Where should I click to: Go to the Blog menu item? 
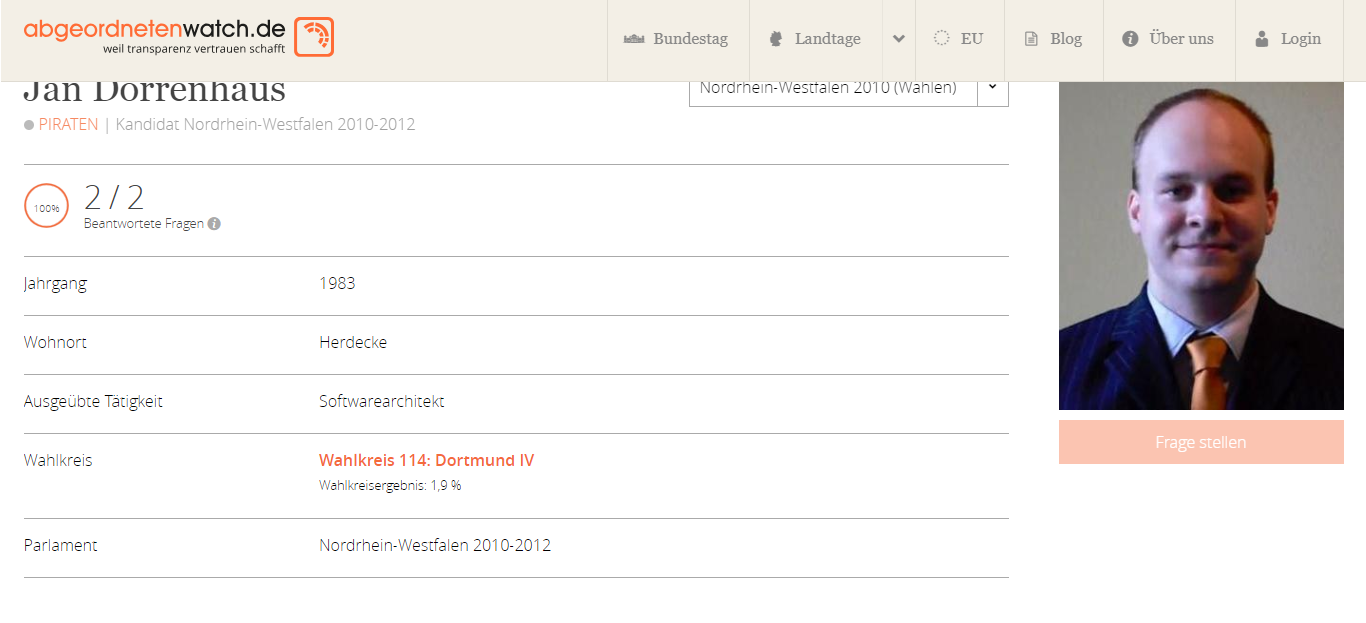tap(1054, 40)
